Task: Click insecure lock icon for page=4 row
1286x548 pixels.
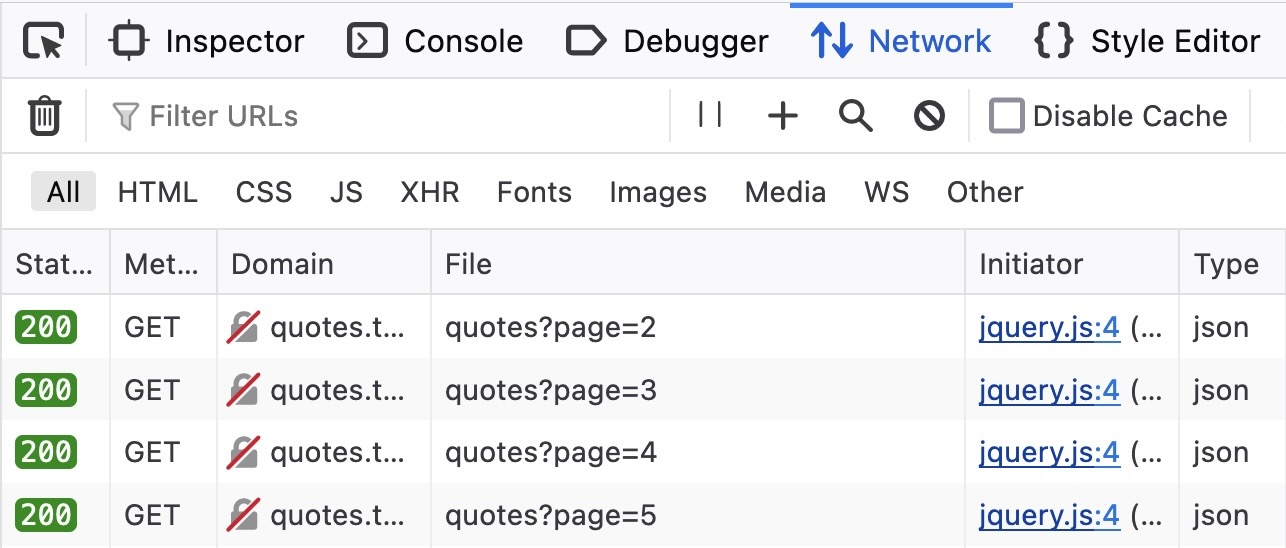Action: [x=243, y=452]
